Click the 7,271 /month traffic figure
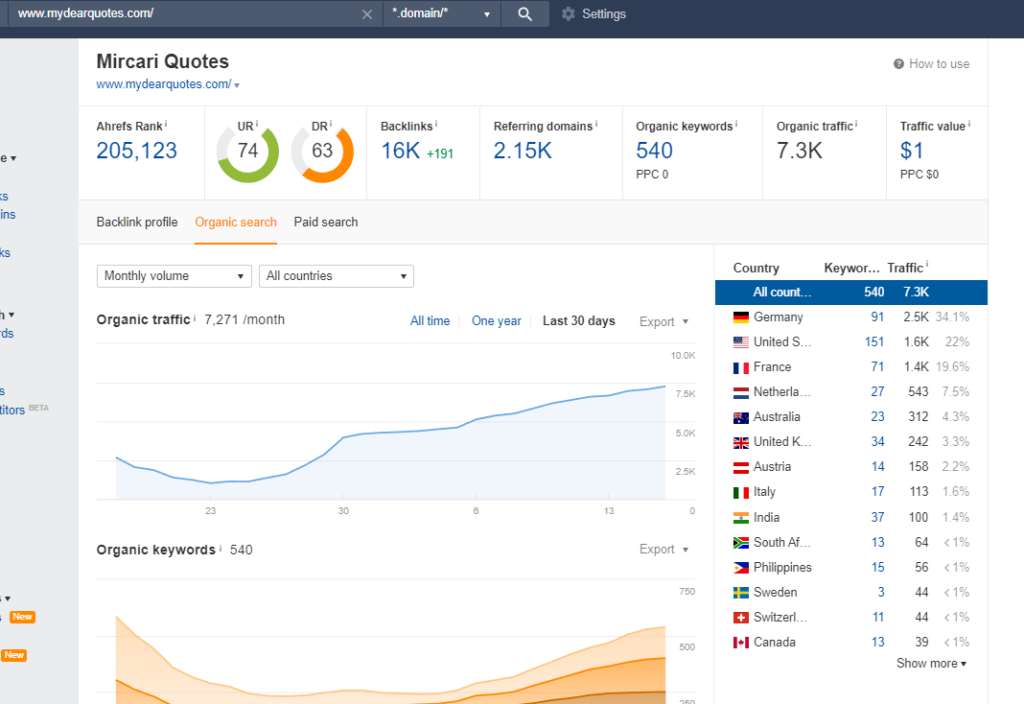Screen dimensions: 1024x704 (x=244, y=320)
